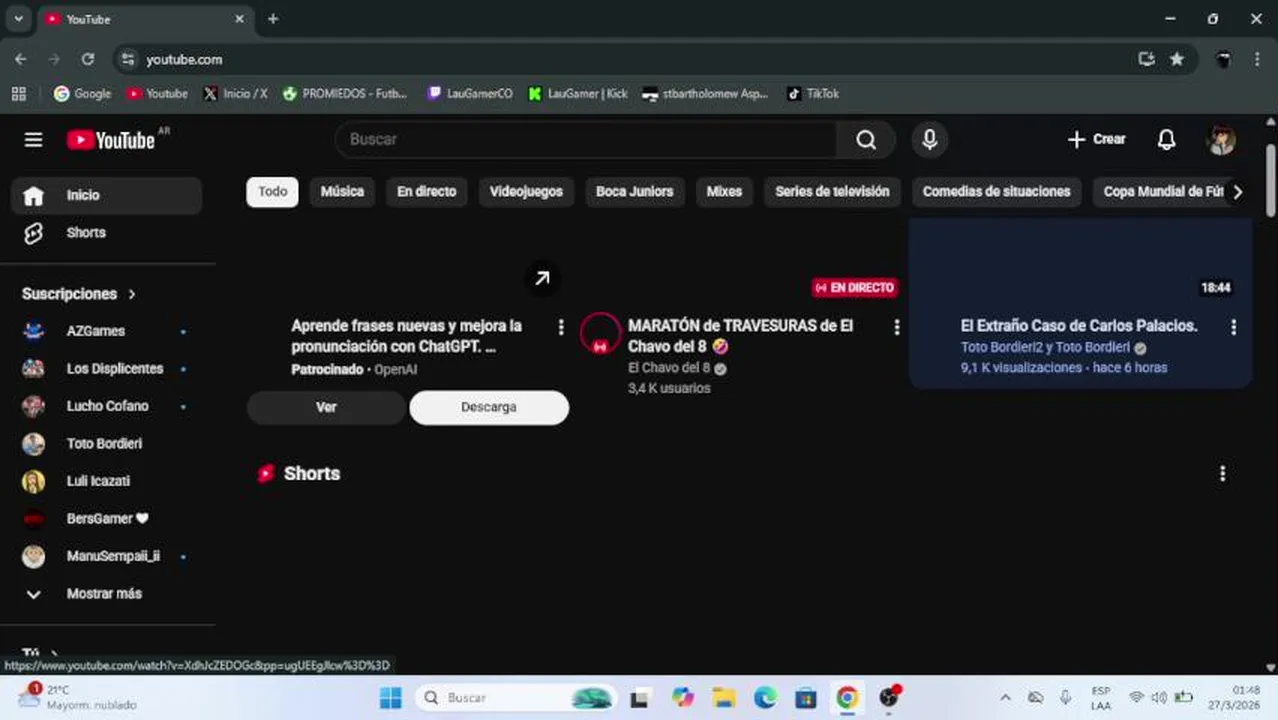
Task: Open MARATÓN de TRAVESURAS video title
Action: 740,336
